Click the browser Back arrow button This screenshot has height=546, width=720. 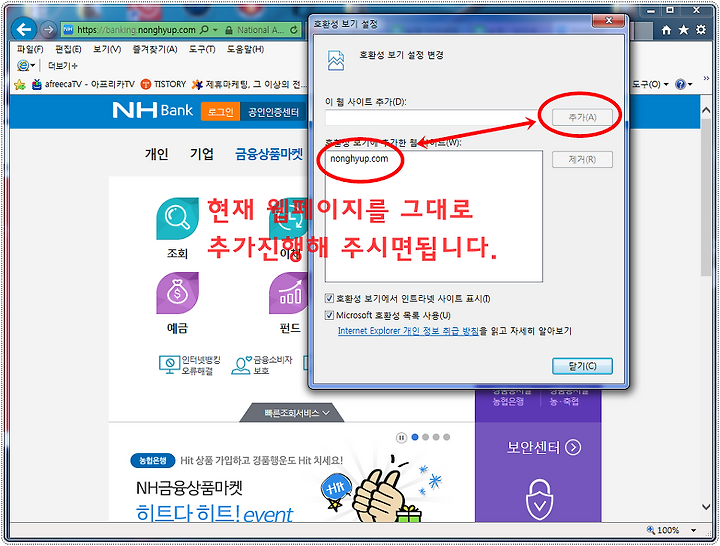point(23,30)
